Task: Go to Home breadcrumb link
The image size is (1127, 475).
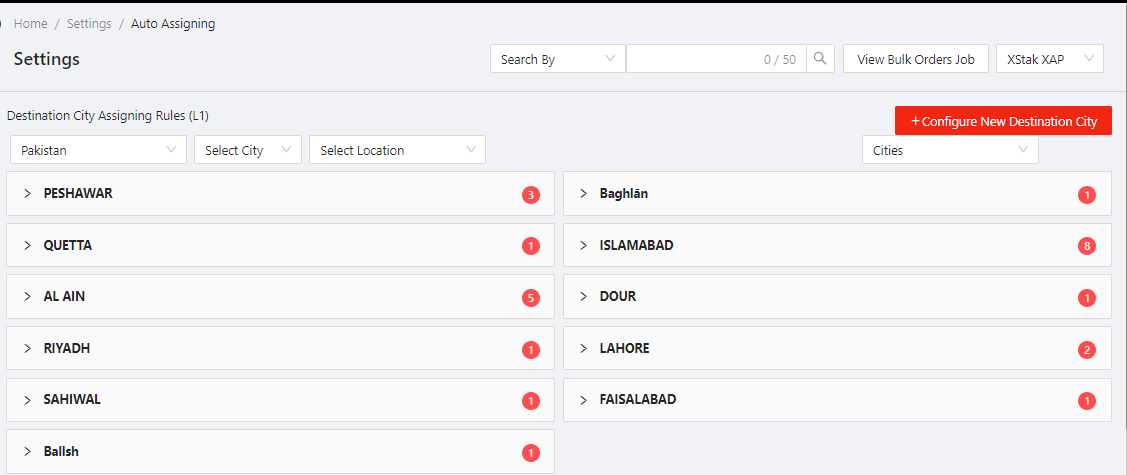Action: [x=31, y=23]
